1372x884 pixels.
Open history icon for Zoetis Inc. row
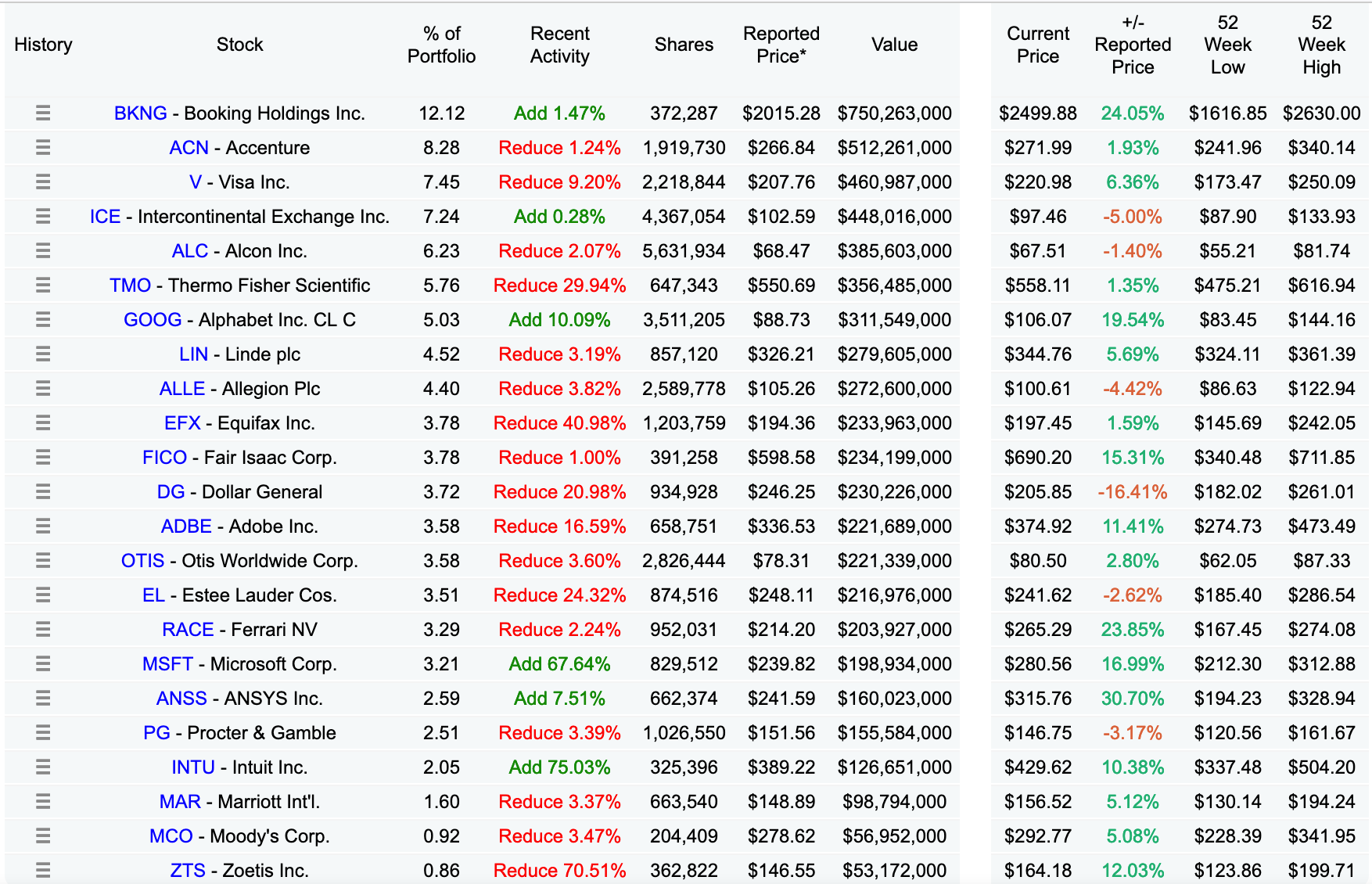point(43,871)
